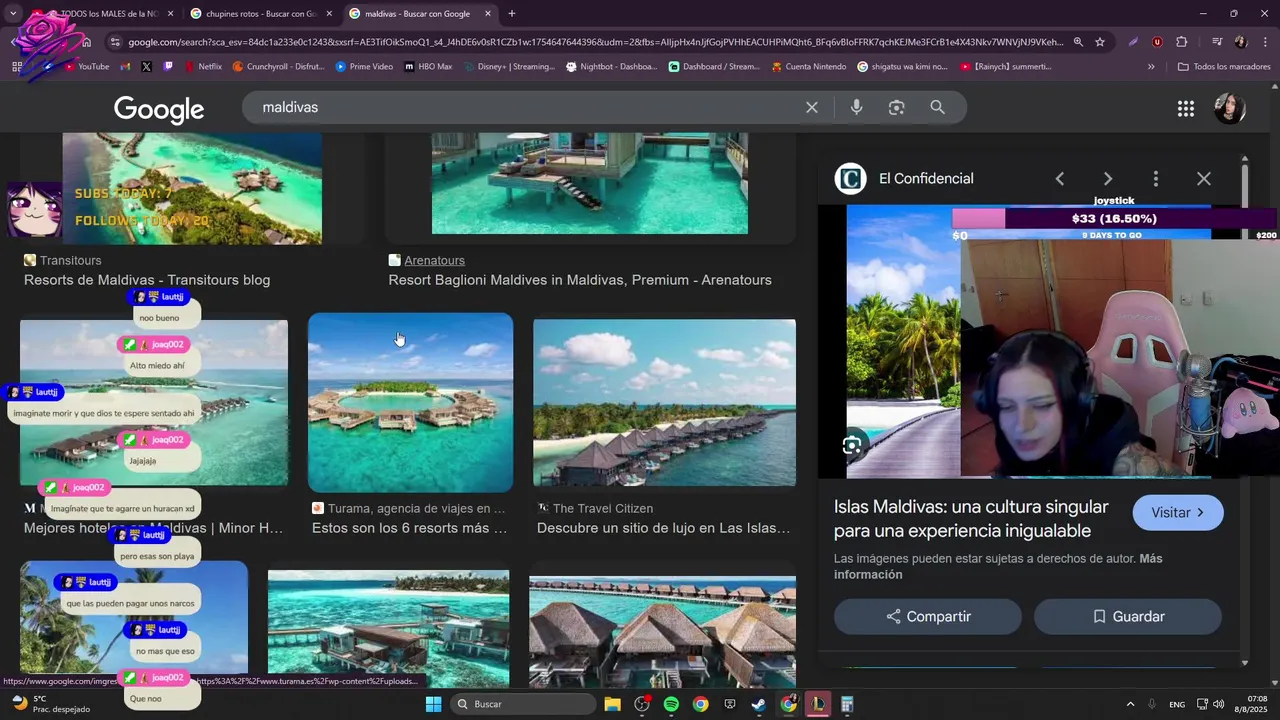Open Calculator from the taskbar

(847, 704)
